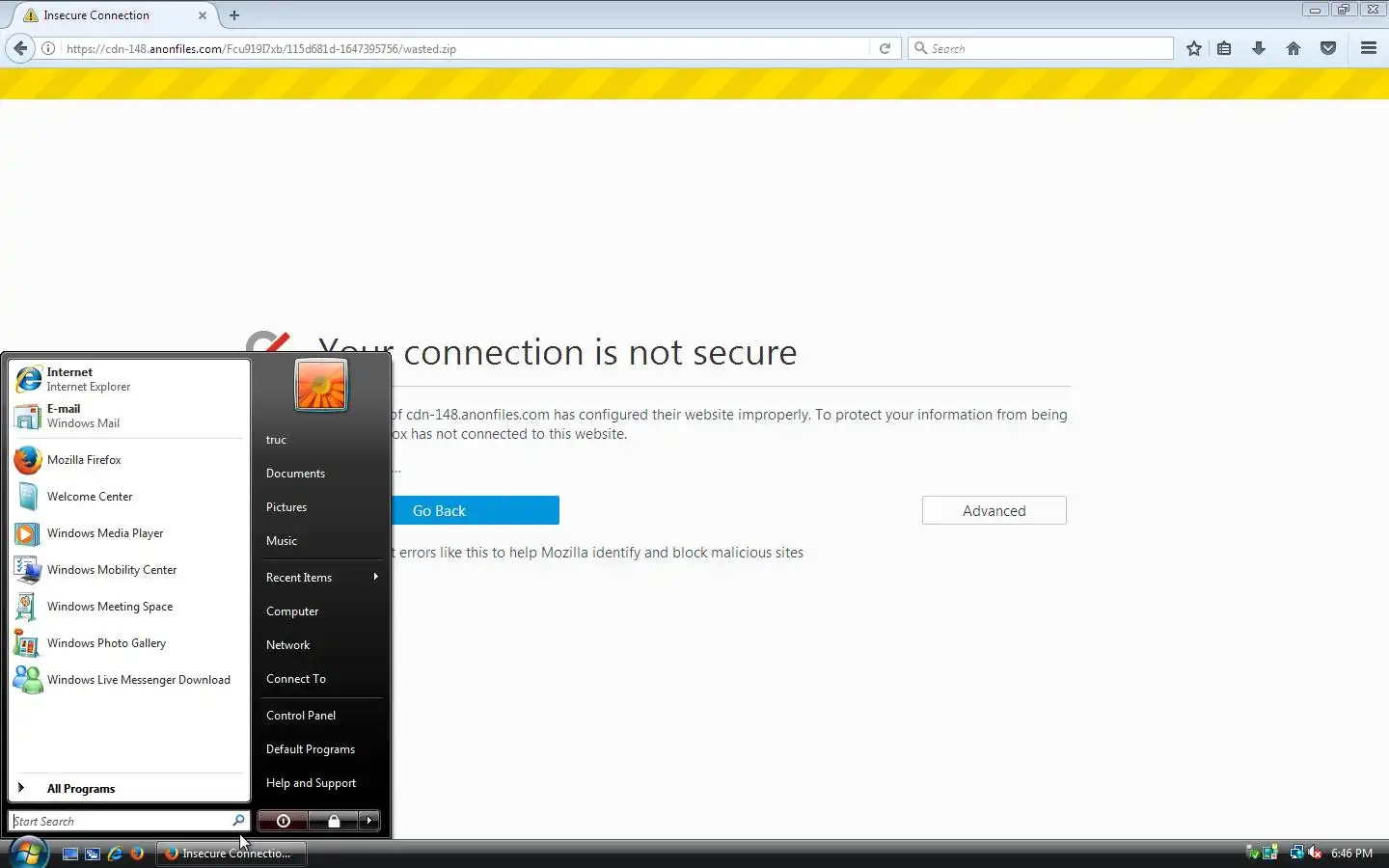
Task: Expand All Programs list
Action: (129, 788)
